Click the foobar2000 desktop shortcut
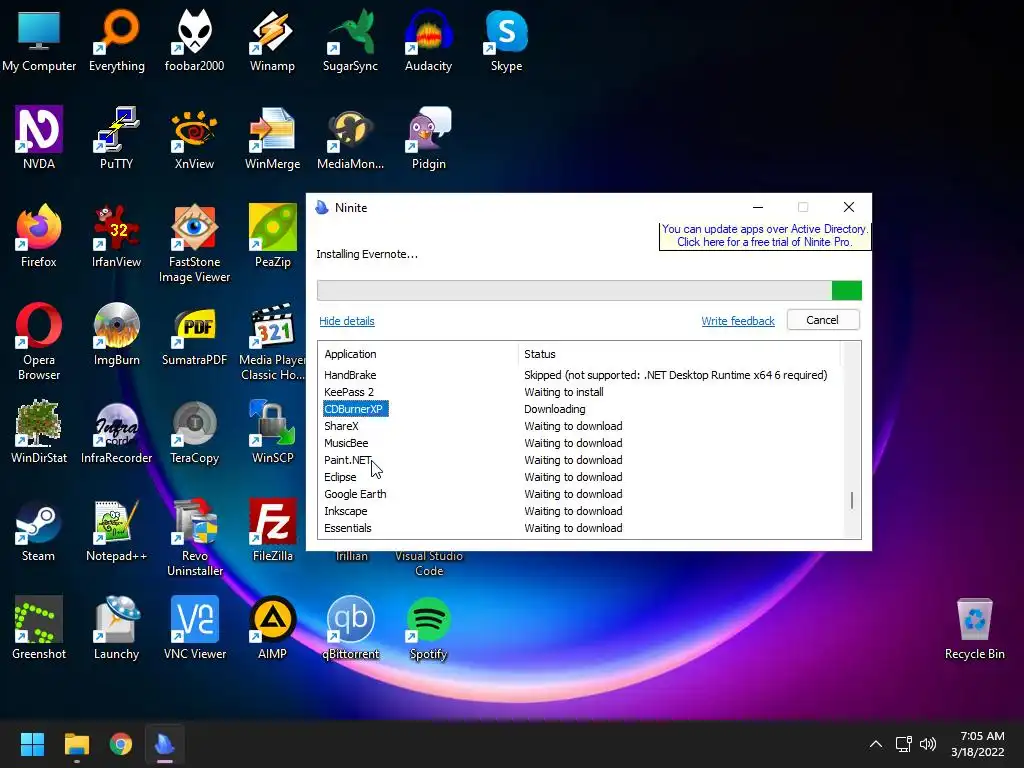This screenshot has width=1024, height=768. [195, 41]
